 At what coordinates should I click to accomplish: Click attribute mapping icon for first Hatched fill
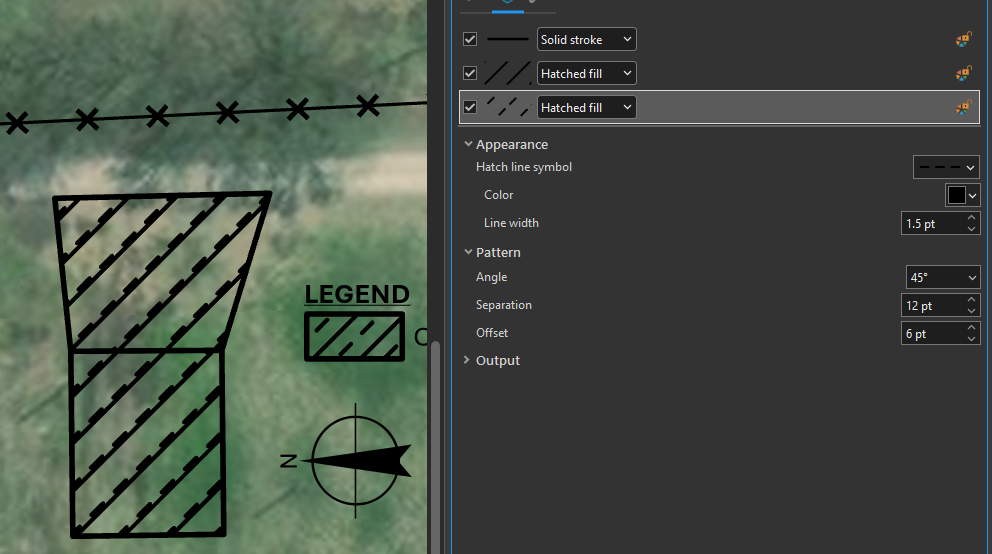coord(964,73)
